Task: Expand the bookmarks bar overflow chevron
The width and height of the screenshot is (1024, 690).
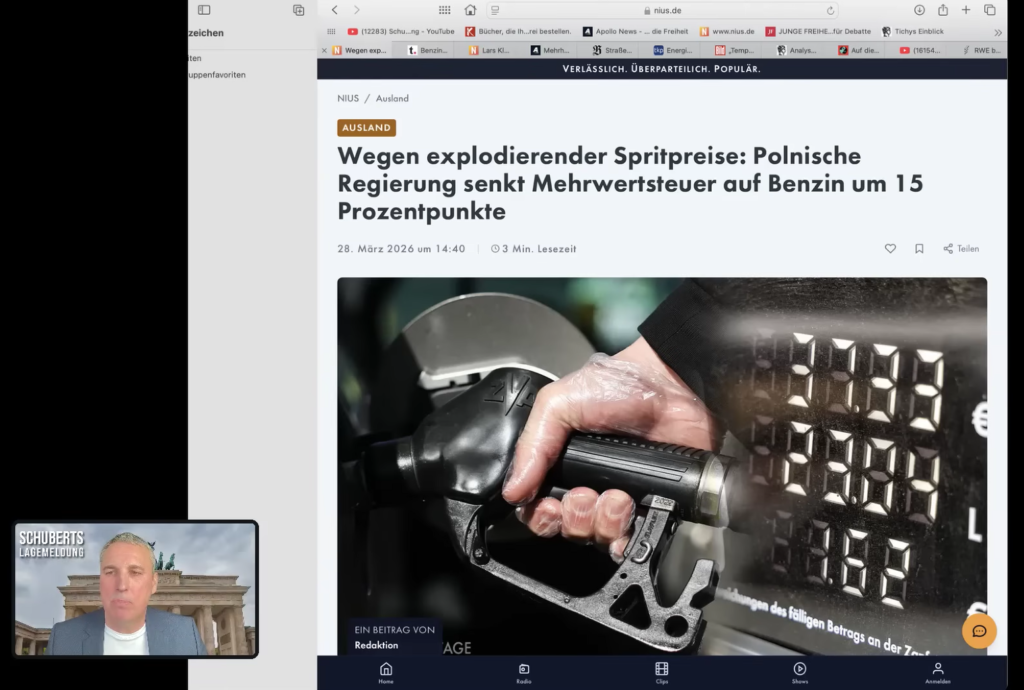Action: (997, 32)
